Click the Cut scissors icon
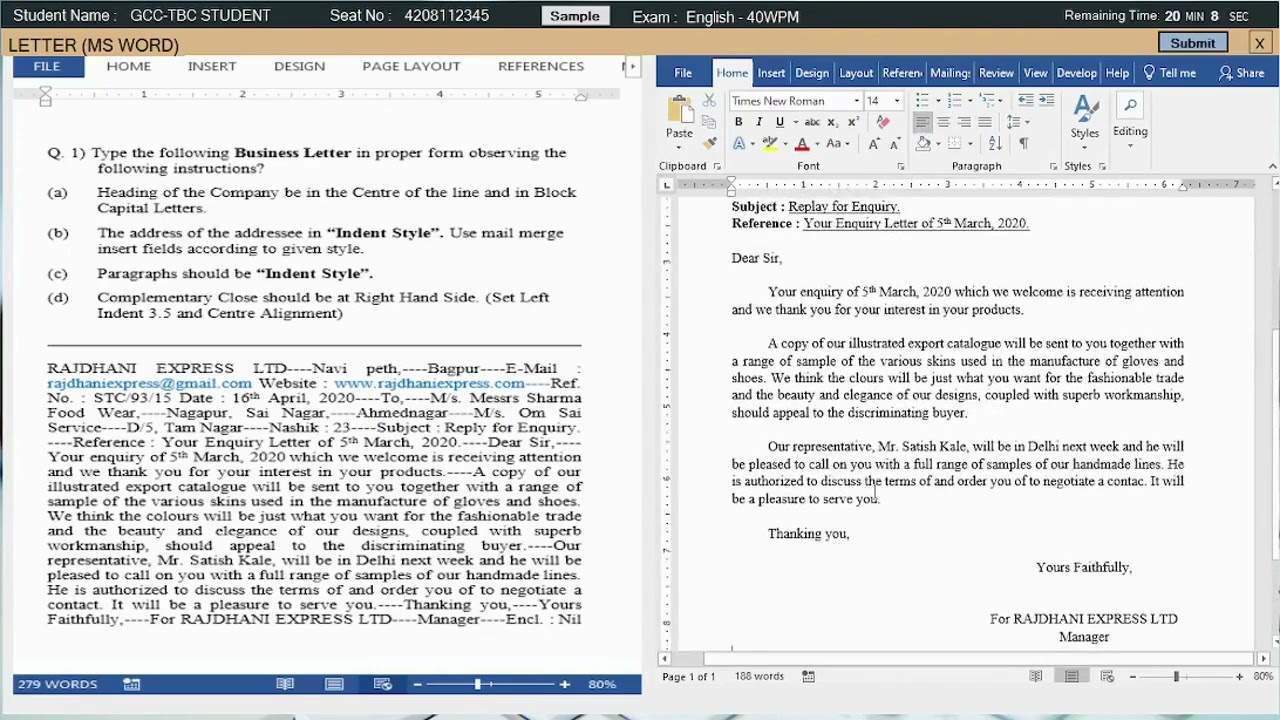This screenshot has width=1280, height=720. 709,101
